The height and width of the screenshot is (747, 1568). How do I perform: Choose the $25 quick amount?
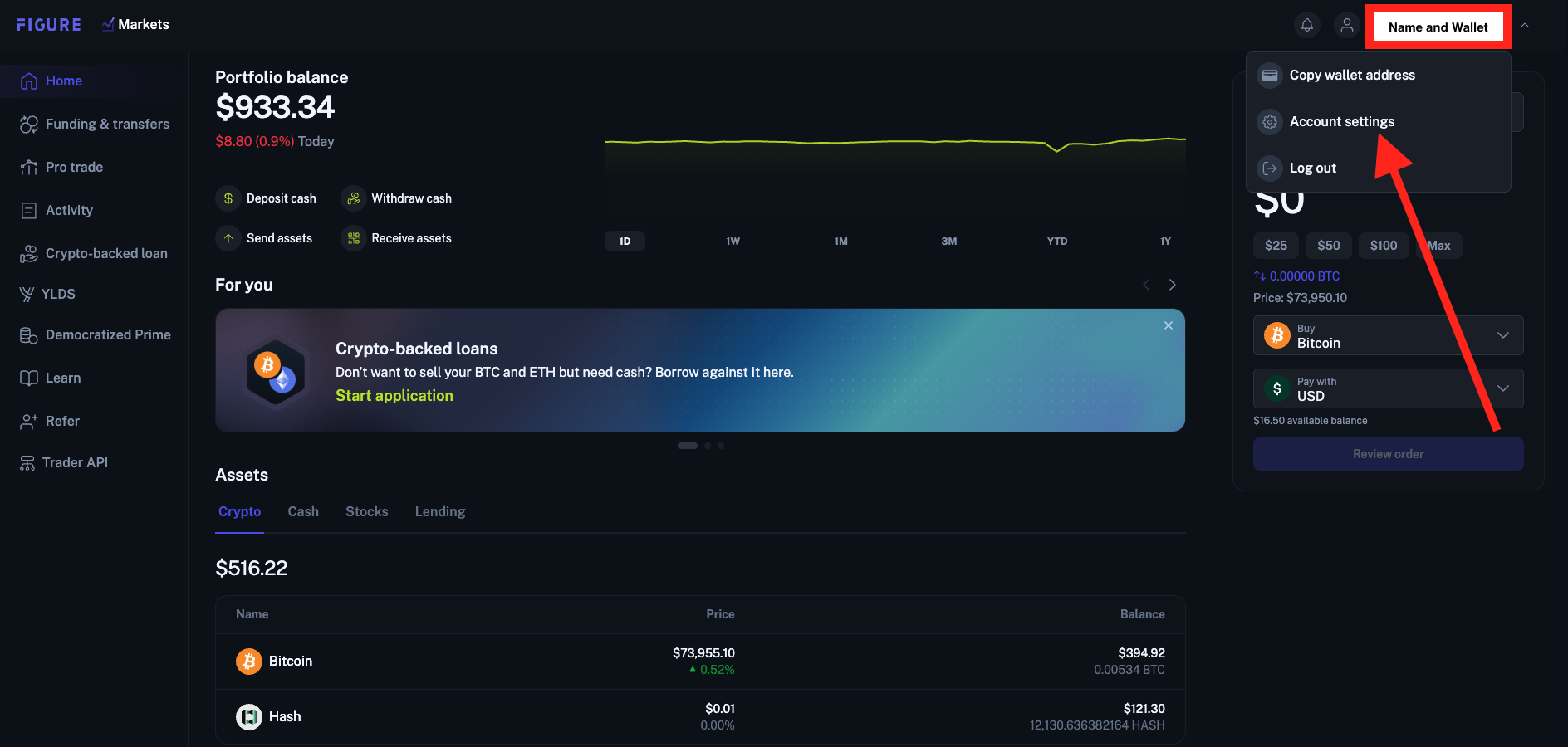(1276, 246)
